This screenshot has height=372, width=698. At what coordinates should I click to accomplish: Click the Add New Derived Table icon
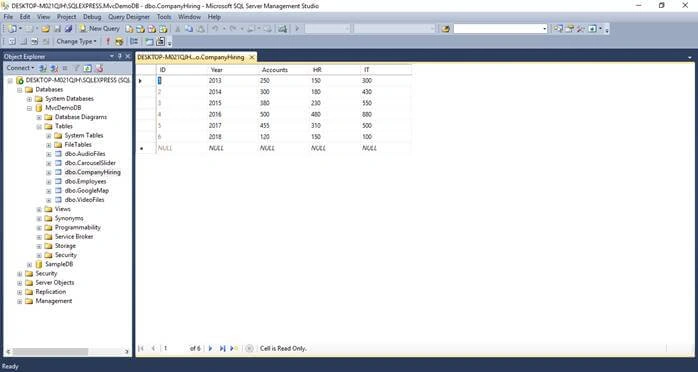(160, 41)
